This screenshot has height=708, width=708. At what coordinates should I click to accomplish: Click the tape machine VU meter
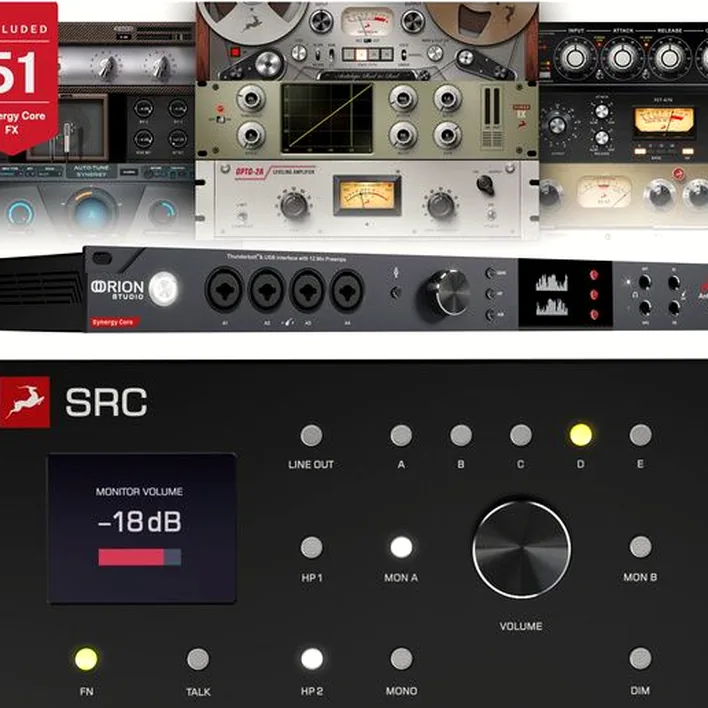[367, 21]
